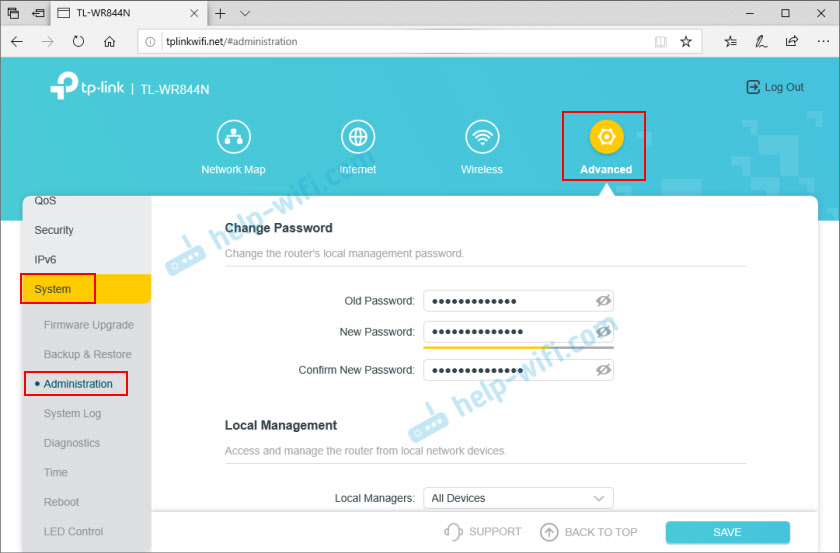Open the SUPPORT headset icon
The height and width of the screenshot is (553, 840).
tap(454, 532)
